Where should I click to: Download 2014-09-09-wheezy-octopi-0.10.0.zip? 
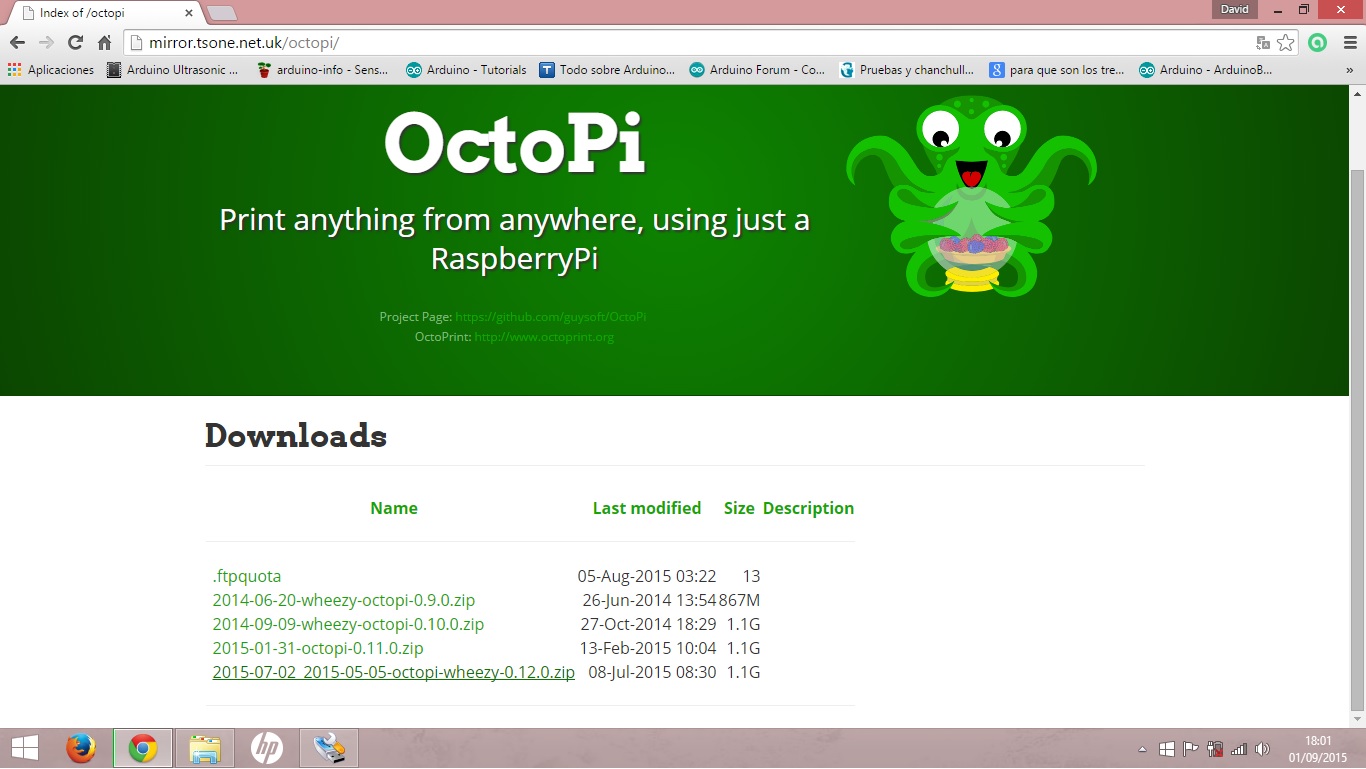[348, 624]
